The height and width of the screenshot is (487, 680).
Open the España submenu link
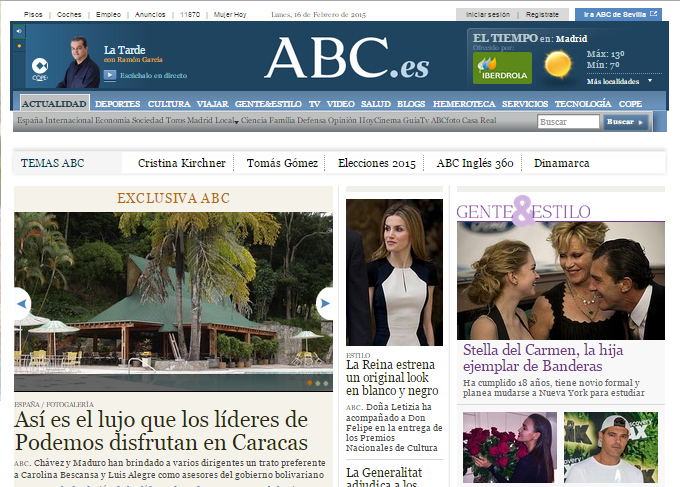30,120
